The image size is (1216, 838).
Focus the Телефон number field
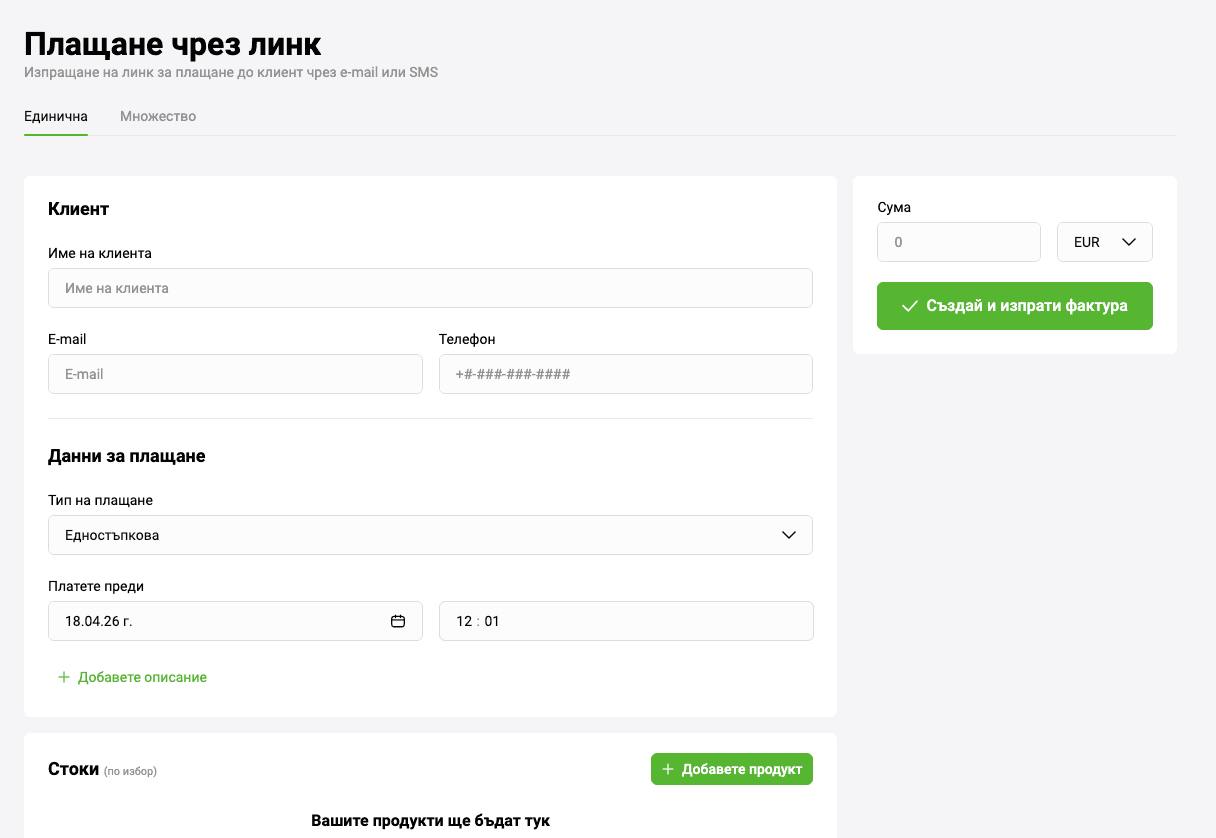click(x=625, y=374)
